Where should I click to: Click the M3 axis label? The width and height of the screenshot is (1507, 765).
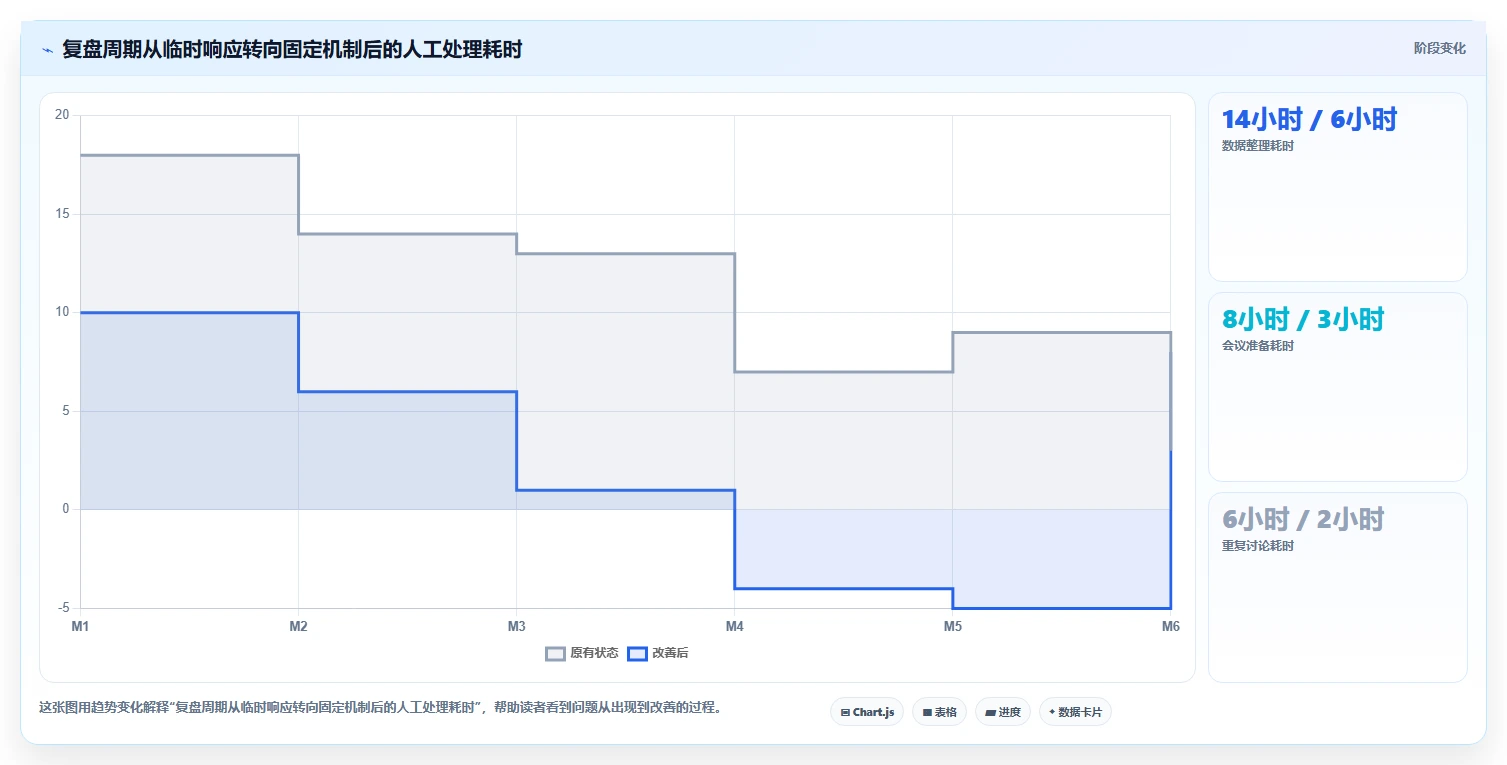[x=516, y=627]
